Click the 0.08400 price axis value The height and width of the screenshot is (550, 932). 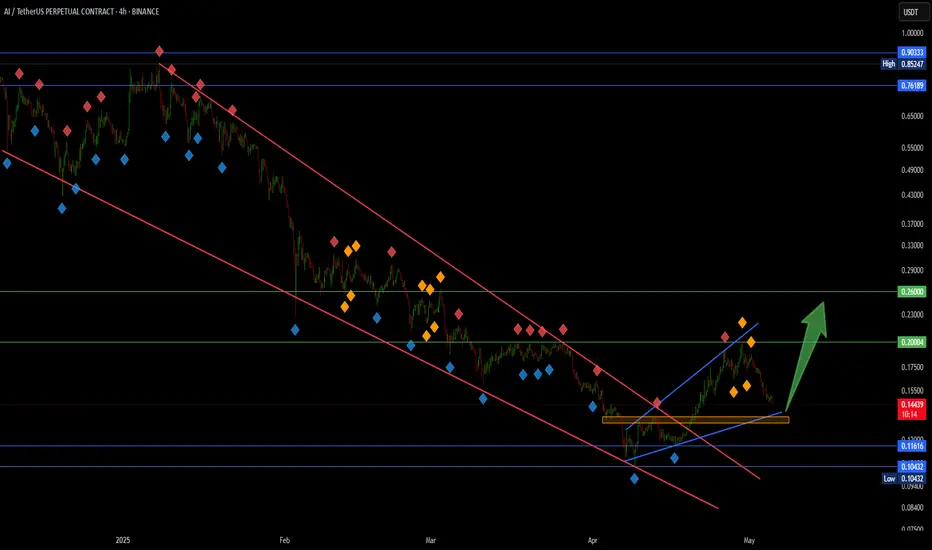click(912, 508)
